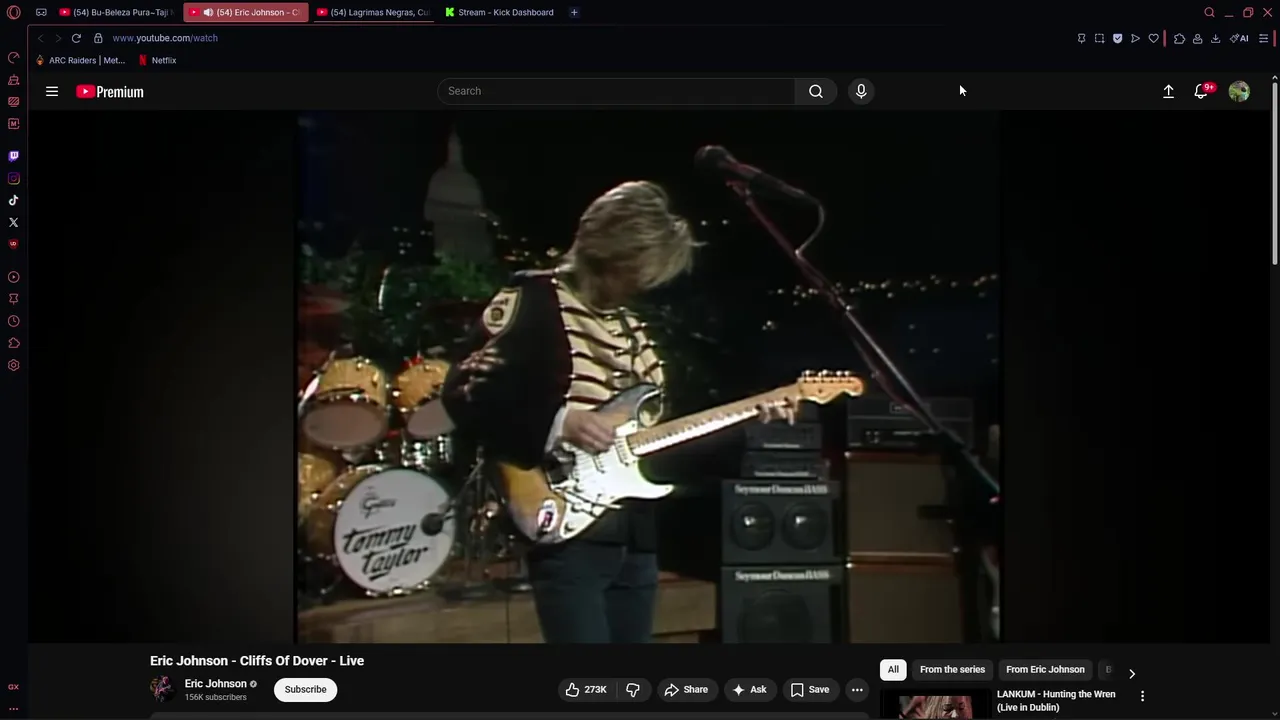Select From the series chip

point(952,670)
